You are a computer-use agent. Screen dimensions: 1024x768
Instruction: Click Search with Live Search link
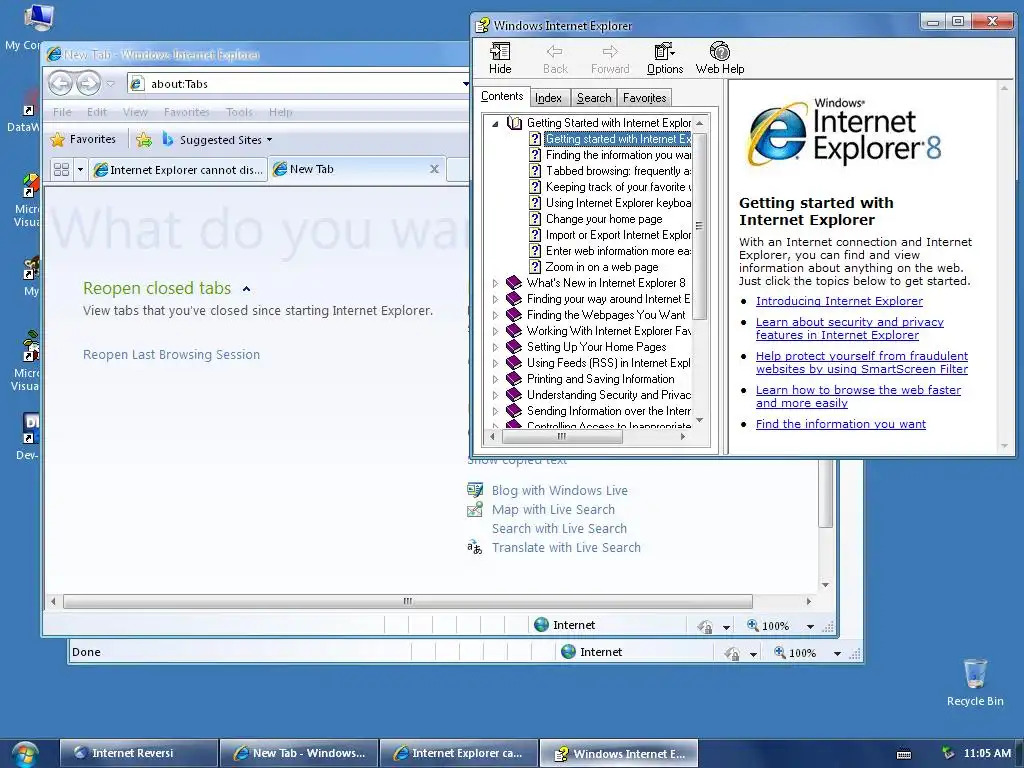pos(559,528)
